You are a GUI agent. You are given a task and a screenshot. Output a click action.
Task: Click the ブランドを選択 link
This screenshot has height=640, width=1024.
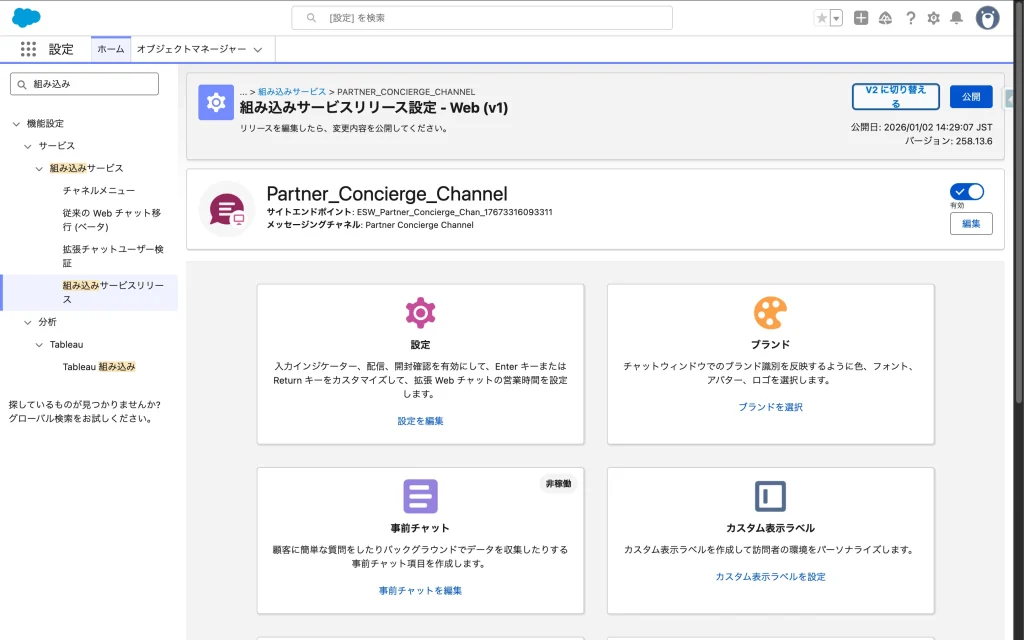pos(770,407)
